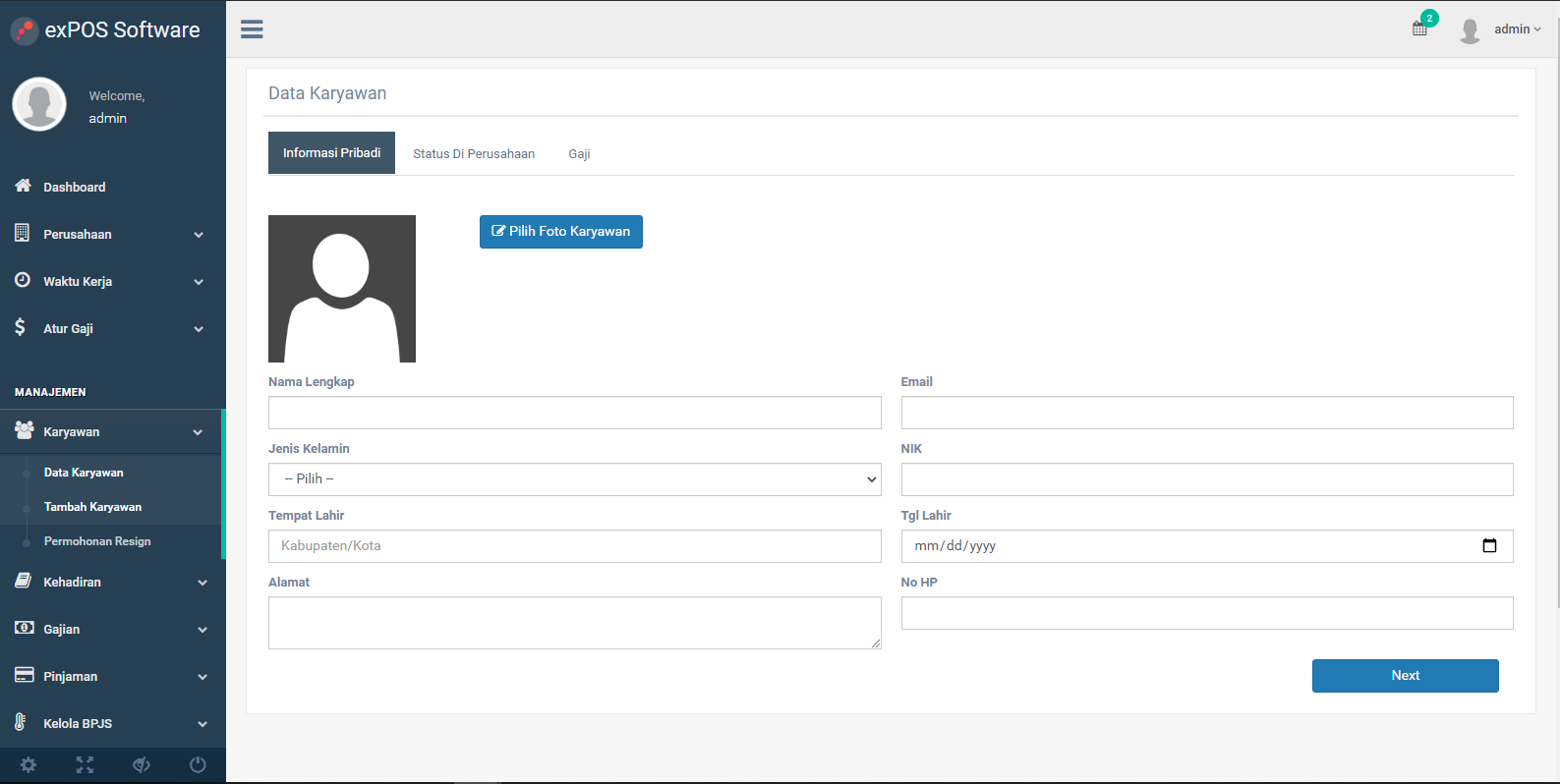This screenshot has height=784, width=1560.
Task: Open the date picker calendar icon
Action: pyautogui.click(x=1489, y=546)
